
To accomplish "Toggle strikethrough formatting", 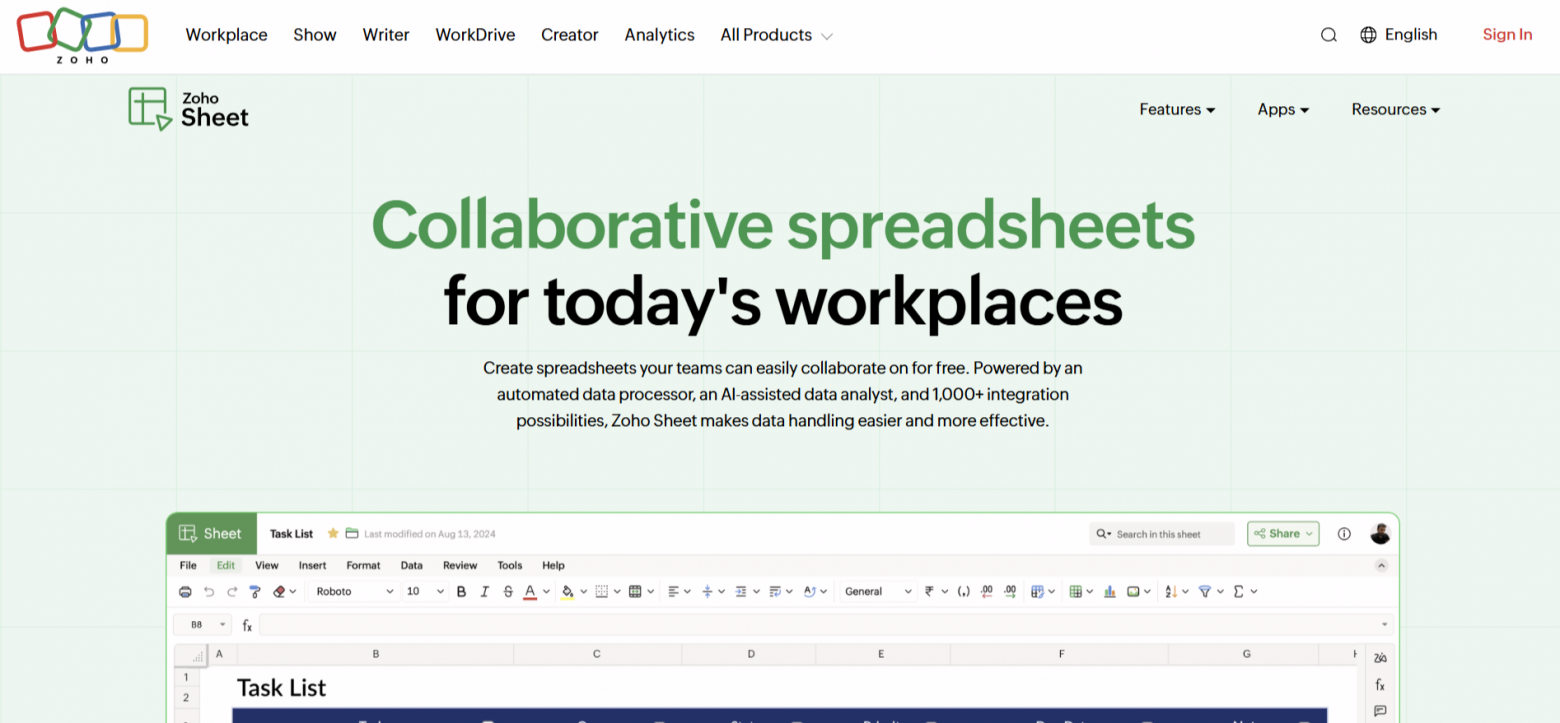I will coord(508,592).
